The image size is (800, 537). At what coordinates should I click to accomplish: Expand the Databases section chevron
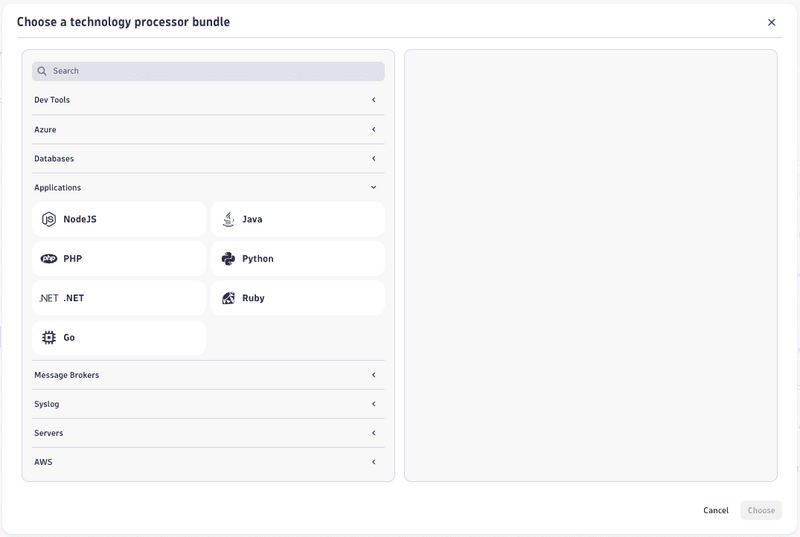[373, 158]
